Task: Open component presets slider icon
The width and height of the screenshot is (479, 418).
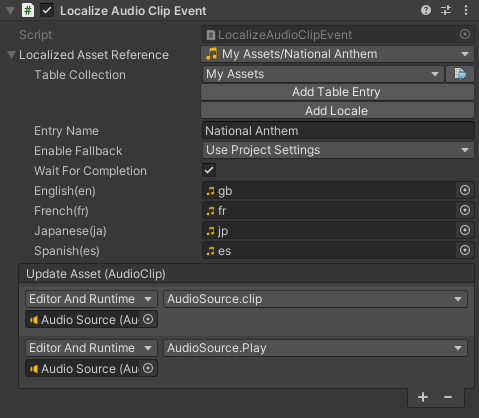Action: [446, 10]
